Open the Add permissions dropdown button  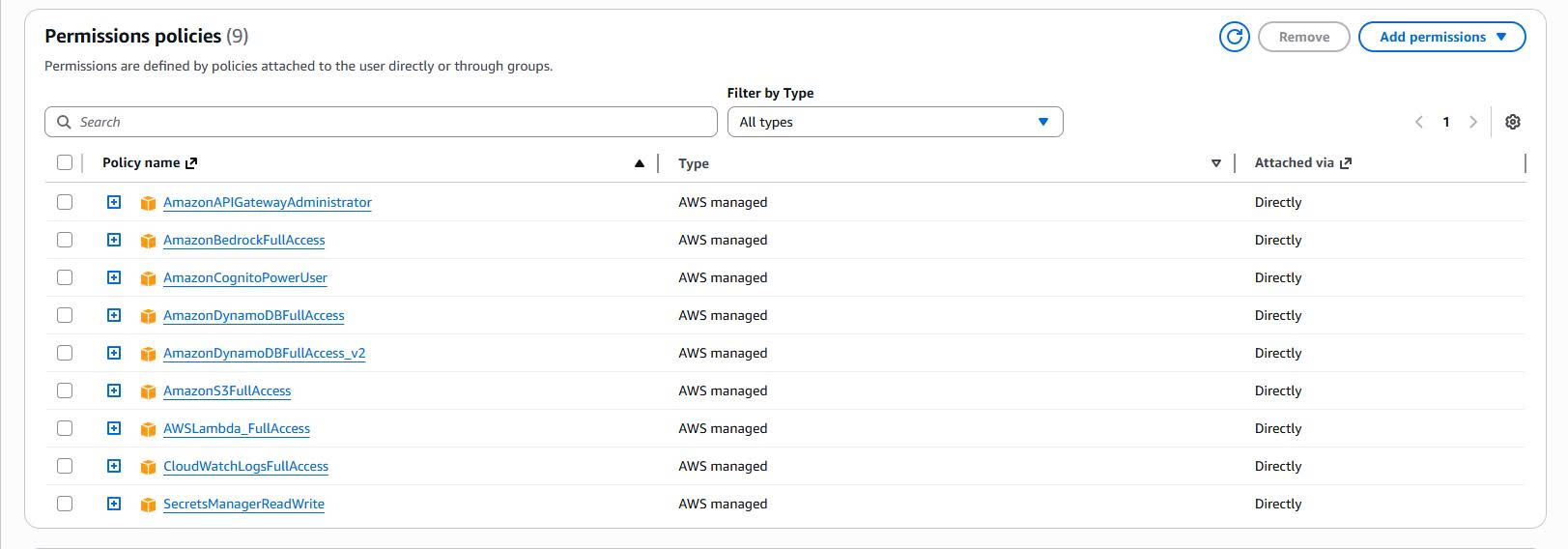click(x=1440, y=37)
